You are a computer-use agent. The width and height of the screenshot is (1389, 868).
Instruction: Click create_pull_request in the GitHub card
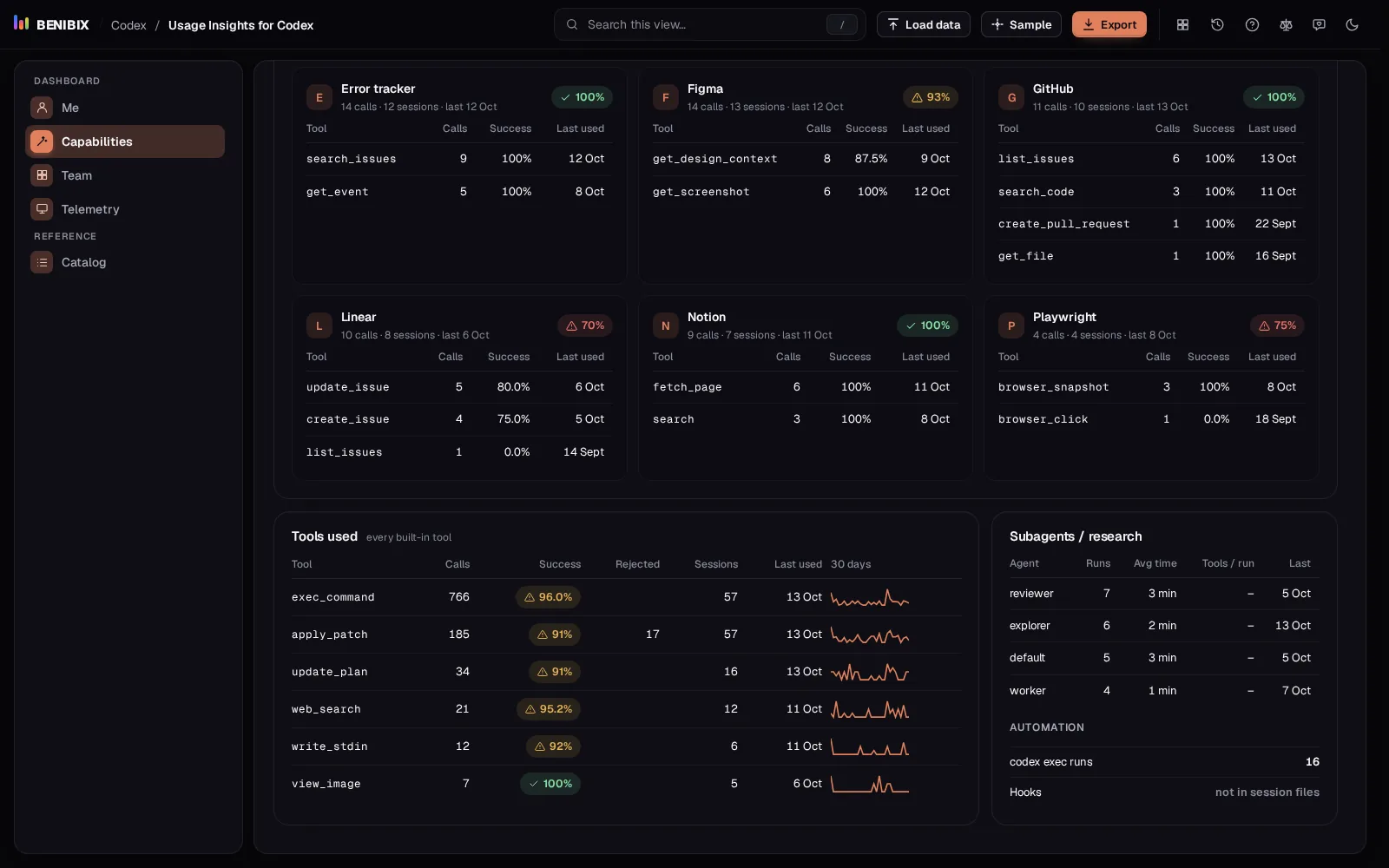[x=1063, y=224]
